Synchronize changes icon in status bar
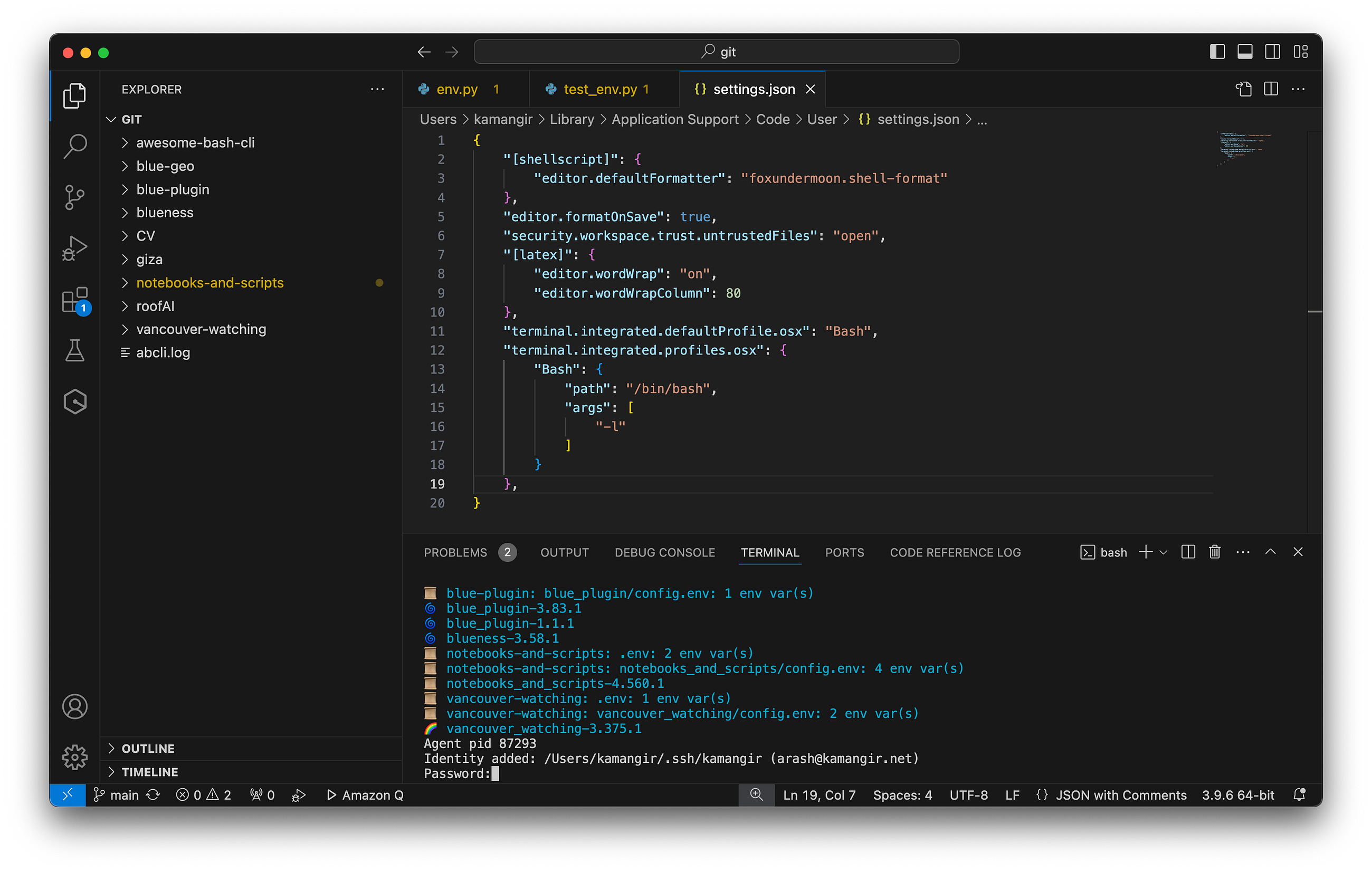 pyautogui.click(x=153, y=794)
